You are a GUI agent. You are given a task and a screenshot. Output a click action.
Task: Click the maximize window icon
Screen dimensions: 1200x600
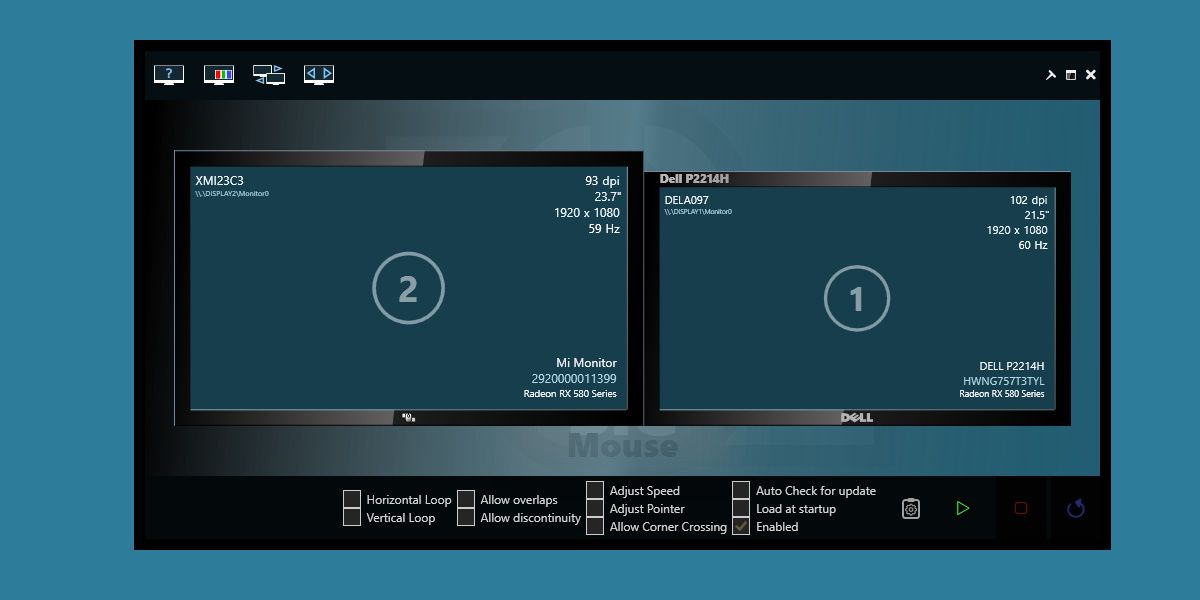(x=1071, y=75)
